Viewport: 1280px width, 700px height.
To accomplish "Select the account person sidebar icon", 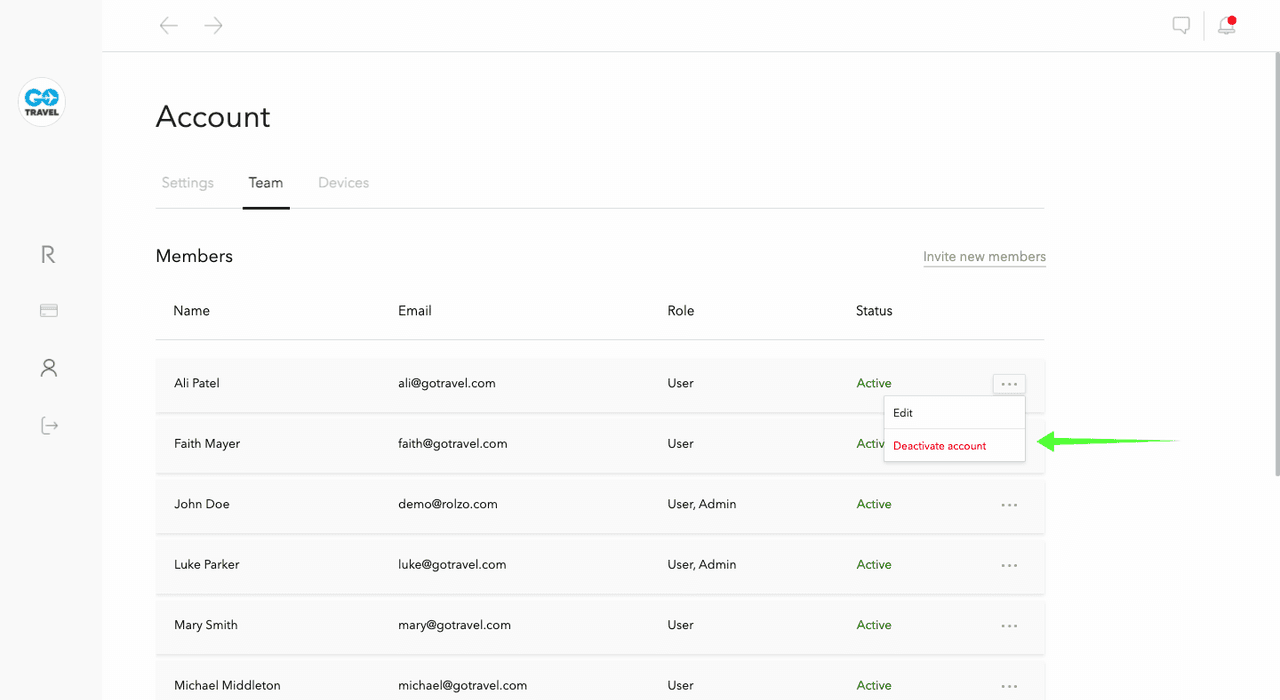I will [48, 368].
